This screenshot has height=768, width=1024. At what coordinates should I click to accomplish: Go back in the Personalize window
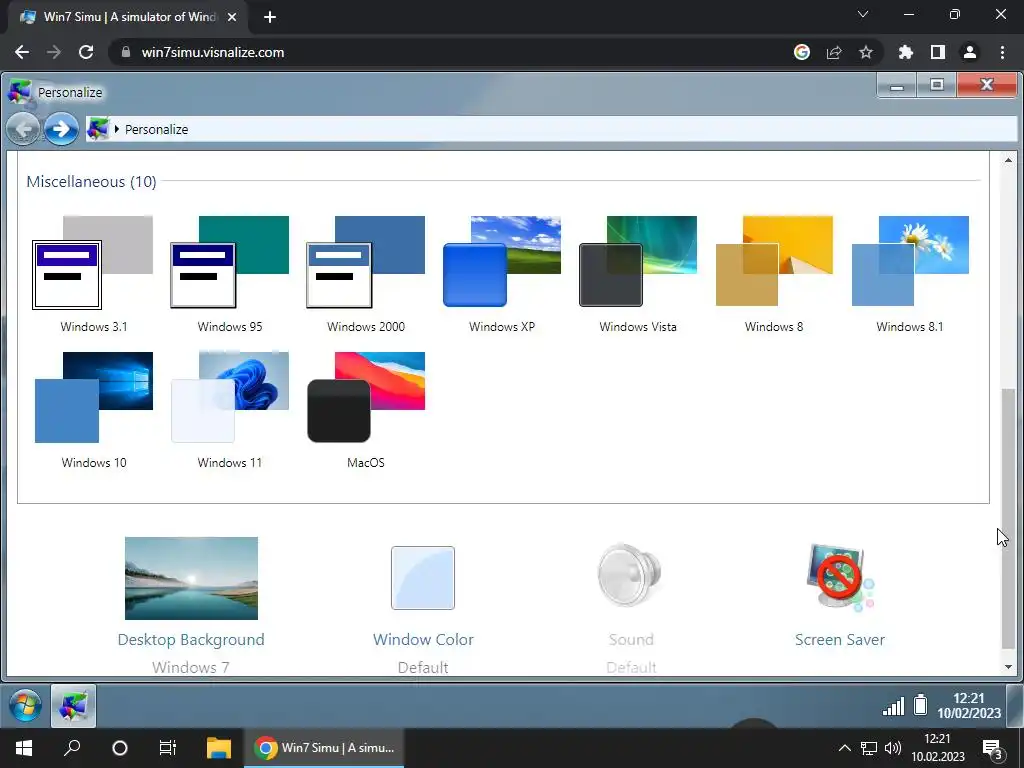(24, 129)
